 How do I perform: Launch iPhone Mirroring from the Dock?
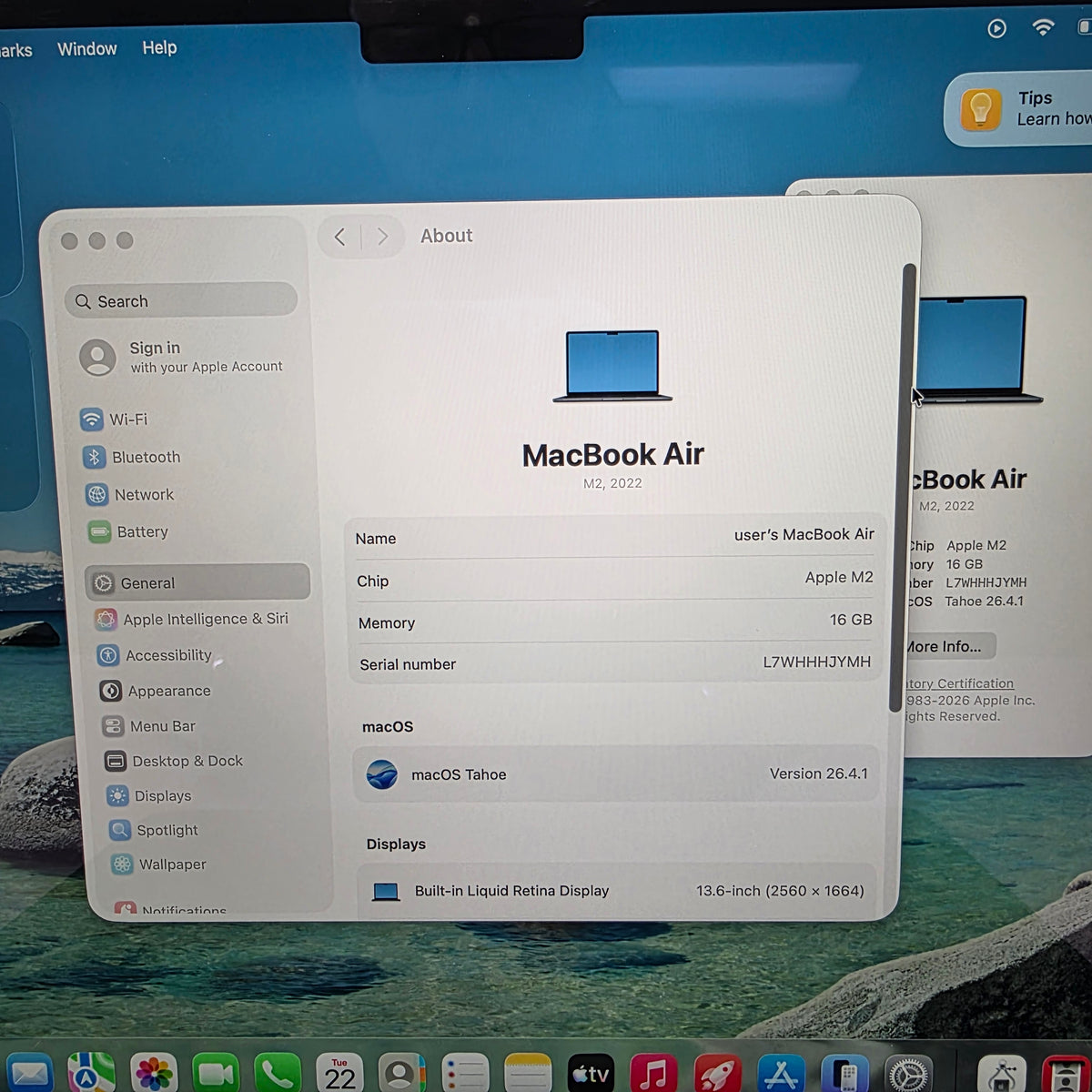click(x=844, y=1075)
